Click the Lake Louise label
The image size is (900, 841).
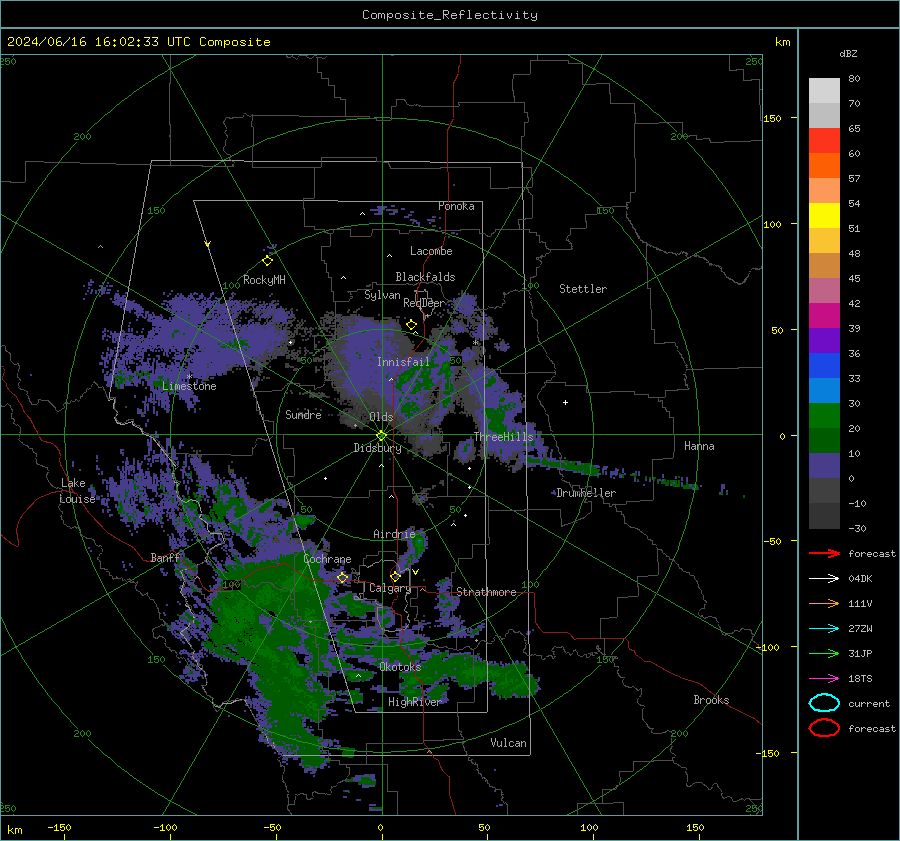click(77, 491)
